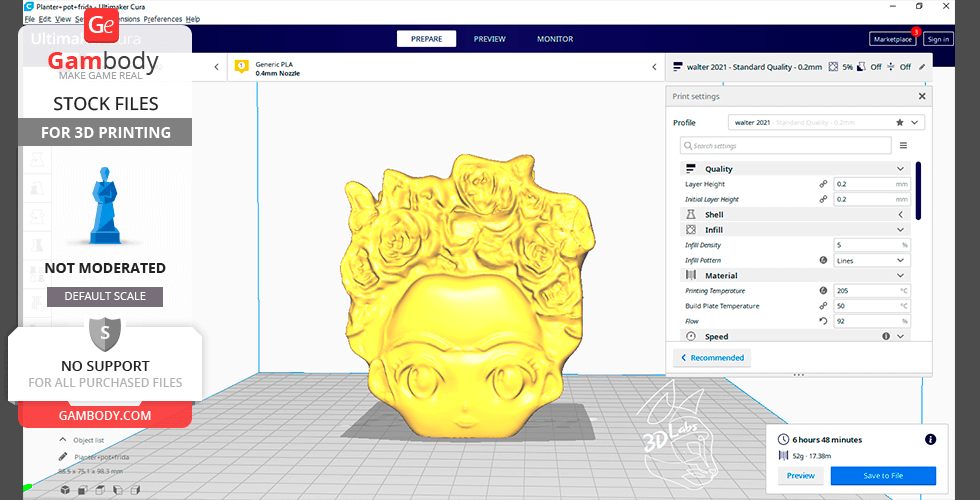Switch to the MONITOR stage tab
The width and height of the screenshot is (980, 500).
555,39
